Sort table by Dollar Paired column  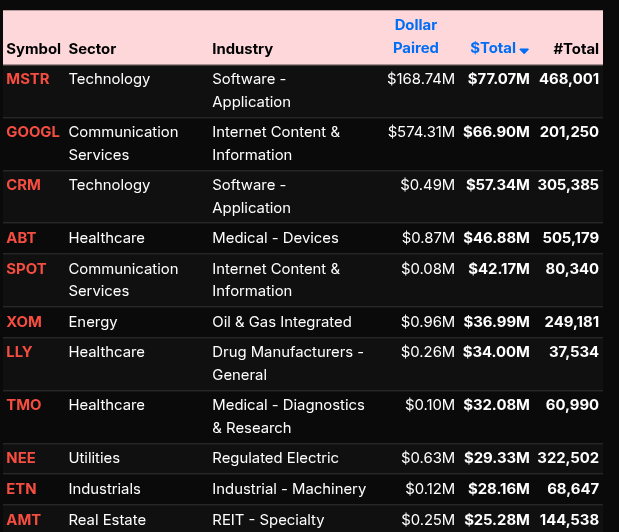415,37
